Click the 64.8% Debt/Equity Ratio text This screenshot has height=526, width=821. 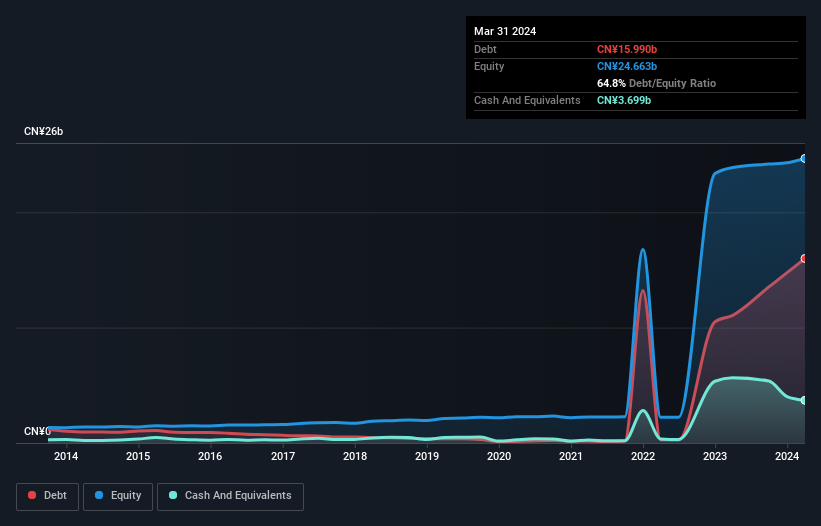656,83
